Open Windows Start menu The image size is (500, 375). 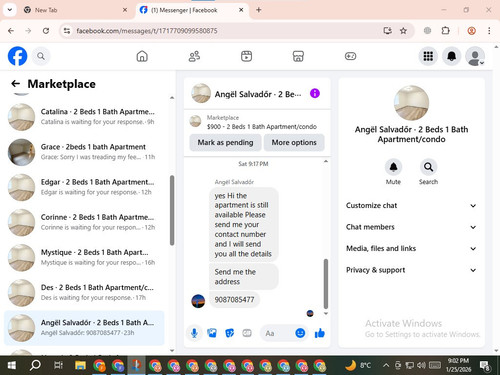click(x=11, y=366)
